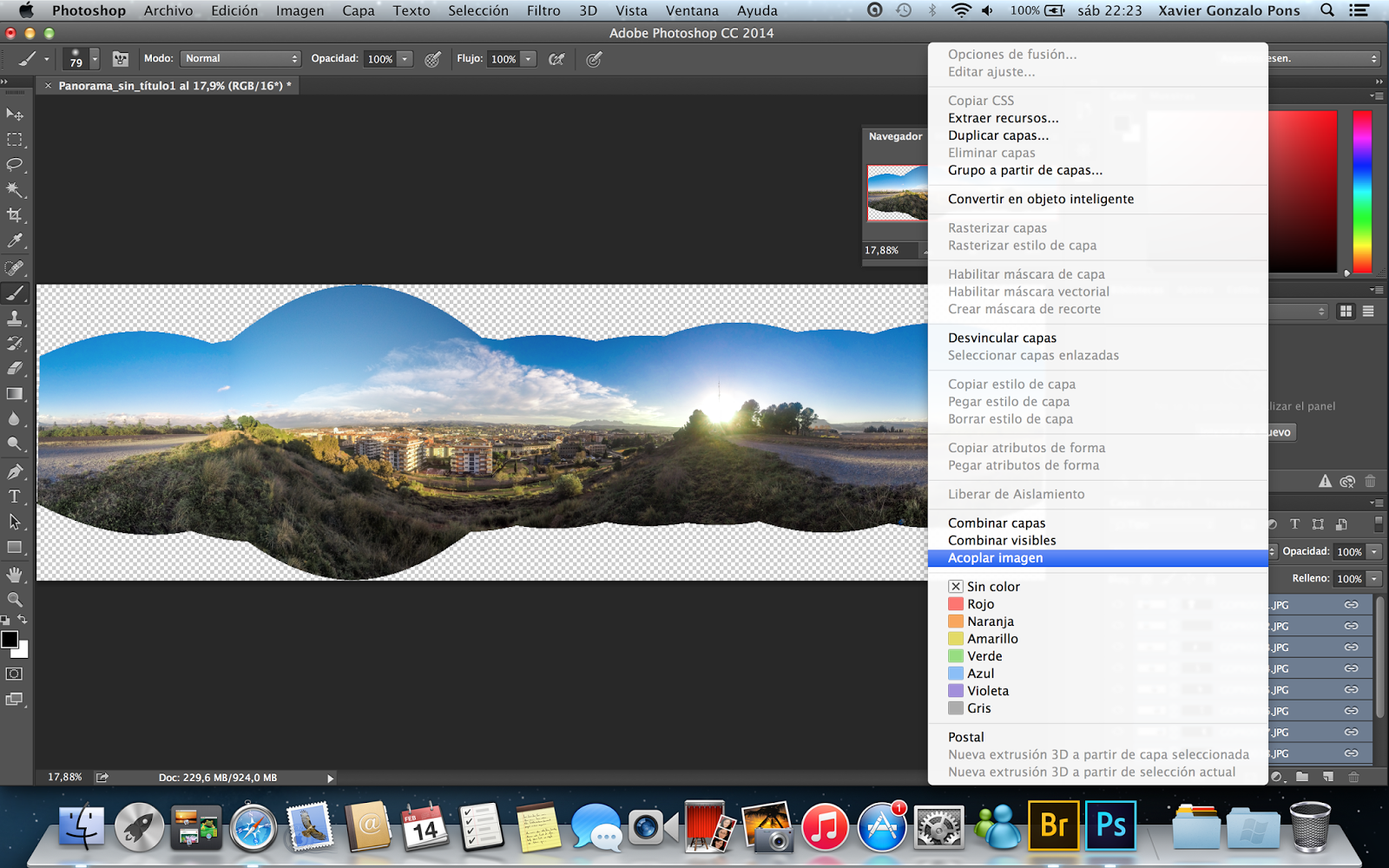Select the Eyedropper tool
The image size is (1389, 868).
click(15, 240)
